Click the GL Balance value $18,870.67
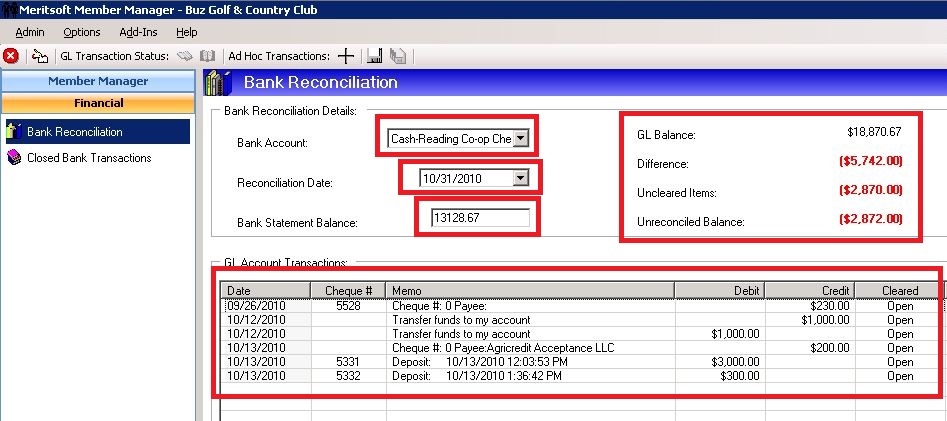This screenshot has height=421, width=947. click(x=875, y=132)
